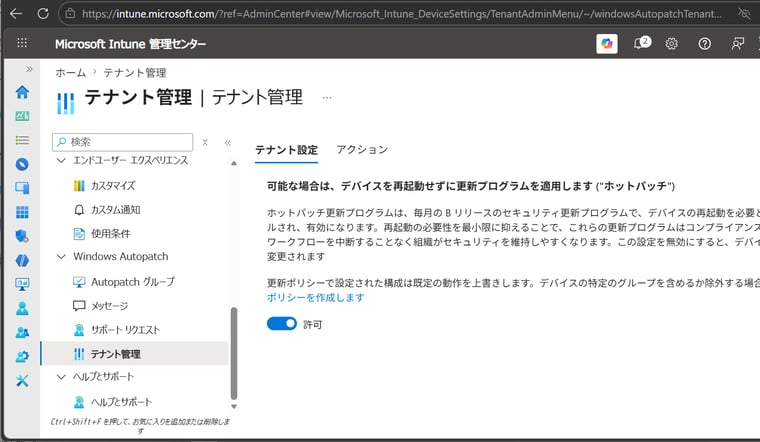This screenshot has height=442, width=760.
Task: Click the crossed-eye tracking icon in the address bar
Action: pos(744,14)
